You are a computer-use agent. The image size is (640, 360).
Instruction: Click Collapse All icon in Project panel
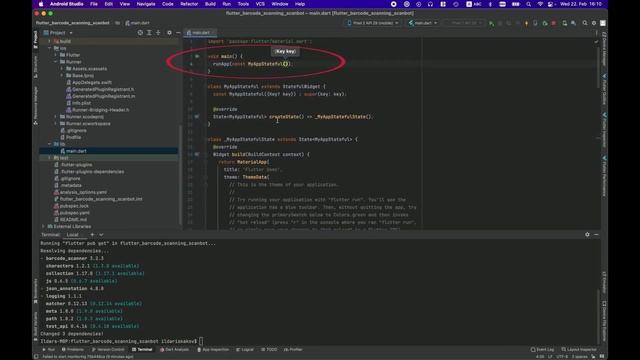coord(158,33)
